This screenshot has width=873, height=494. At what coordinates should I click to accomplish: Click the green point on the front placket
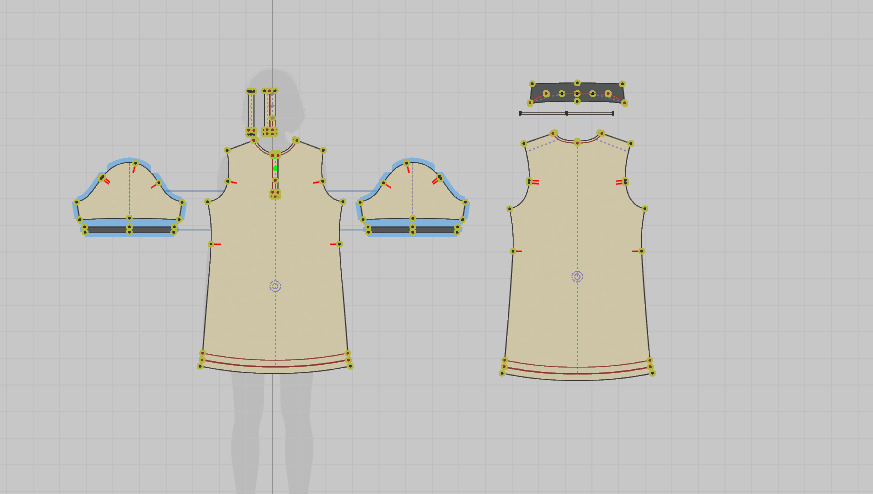coord(275,168)
